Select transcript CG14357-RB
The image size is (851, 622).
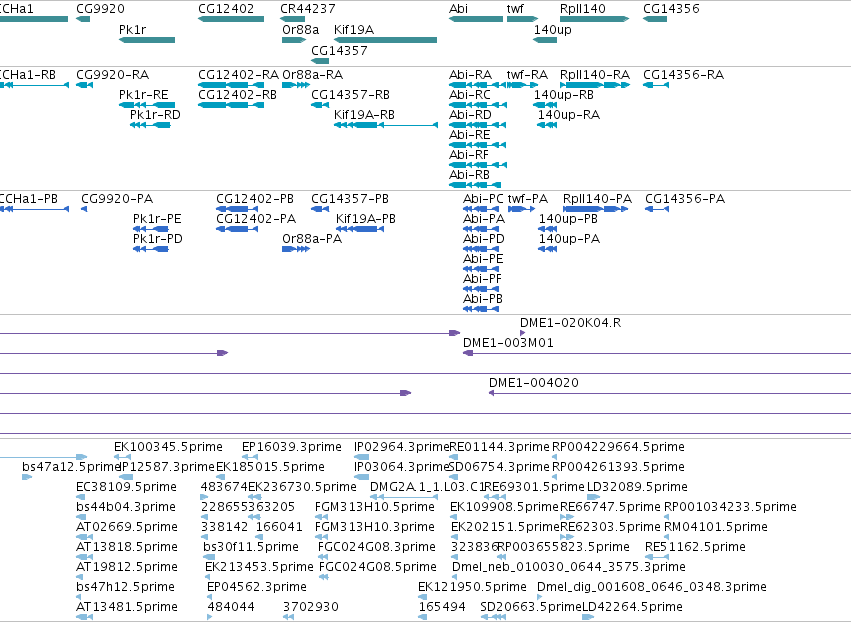click(320, 105)
